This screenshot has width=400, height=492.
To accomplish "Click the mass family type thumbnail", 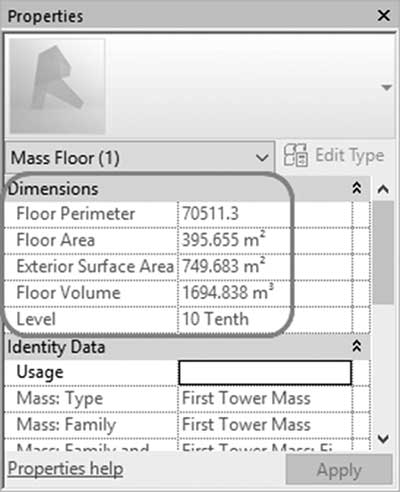I will (57, 86).
